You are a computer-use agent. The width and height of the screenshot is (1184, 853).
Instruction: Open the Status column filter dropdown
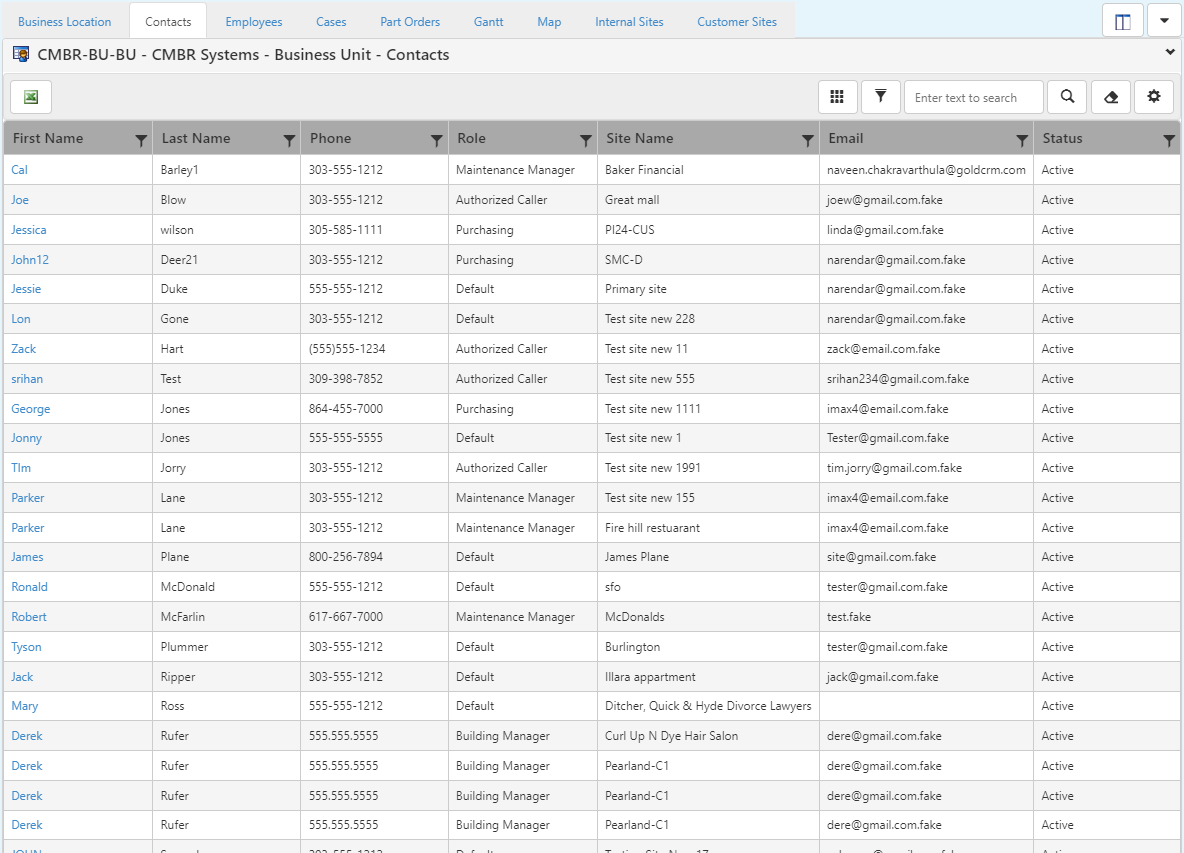[1169, 141]
